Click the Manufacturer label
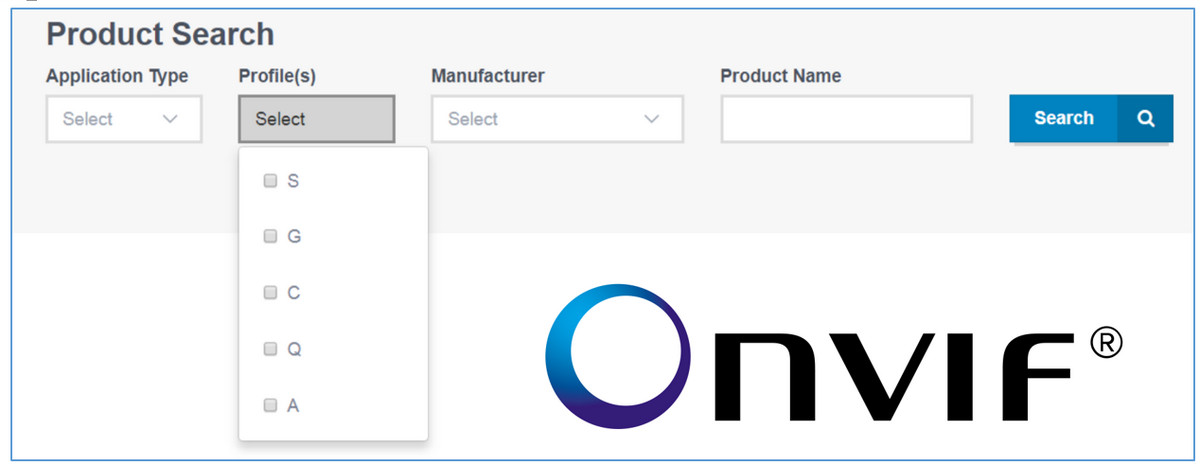 point(487,76)
